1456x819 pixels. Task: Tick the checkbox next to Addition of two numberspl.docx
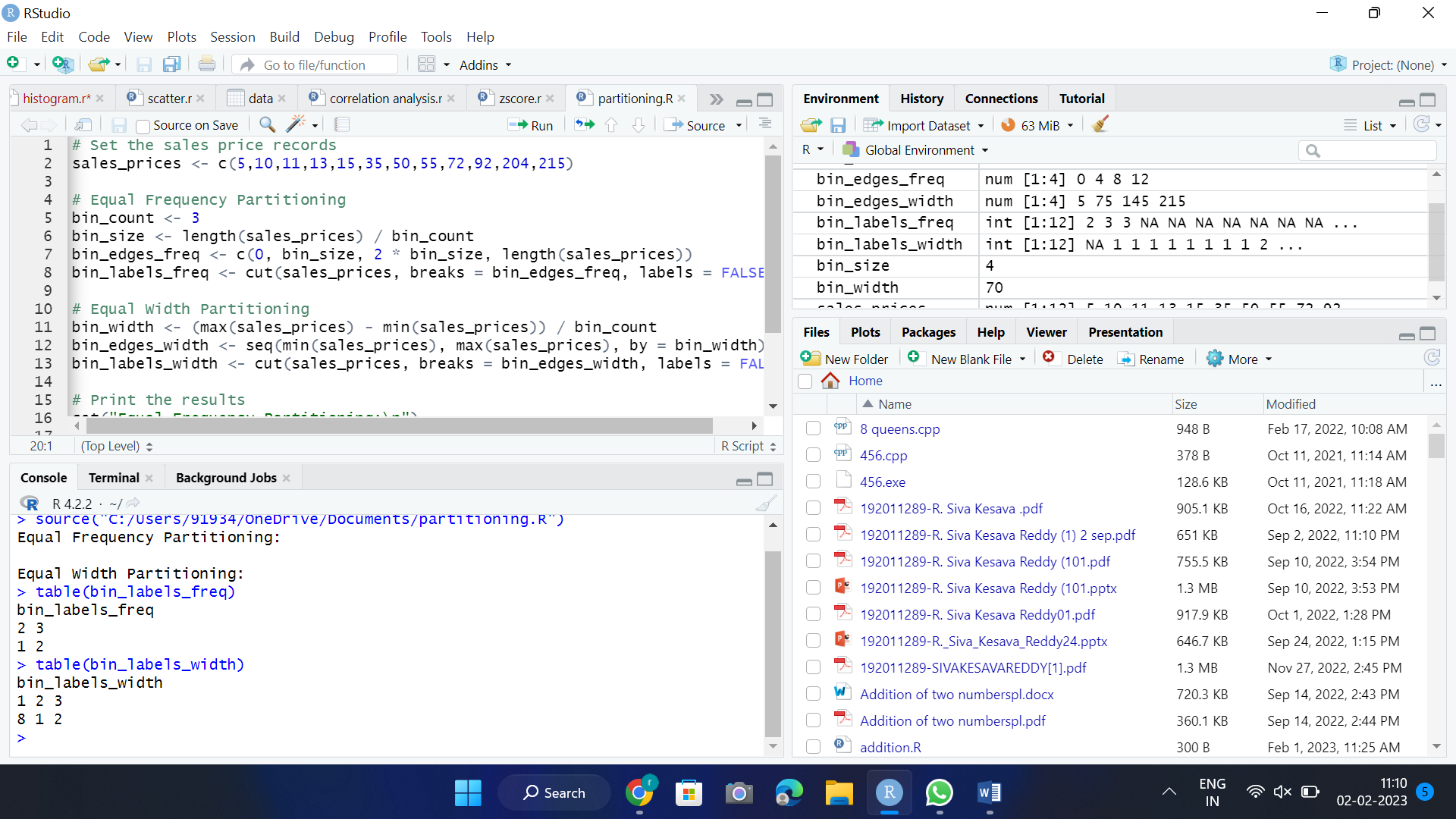coord(813,694)
